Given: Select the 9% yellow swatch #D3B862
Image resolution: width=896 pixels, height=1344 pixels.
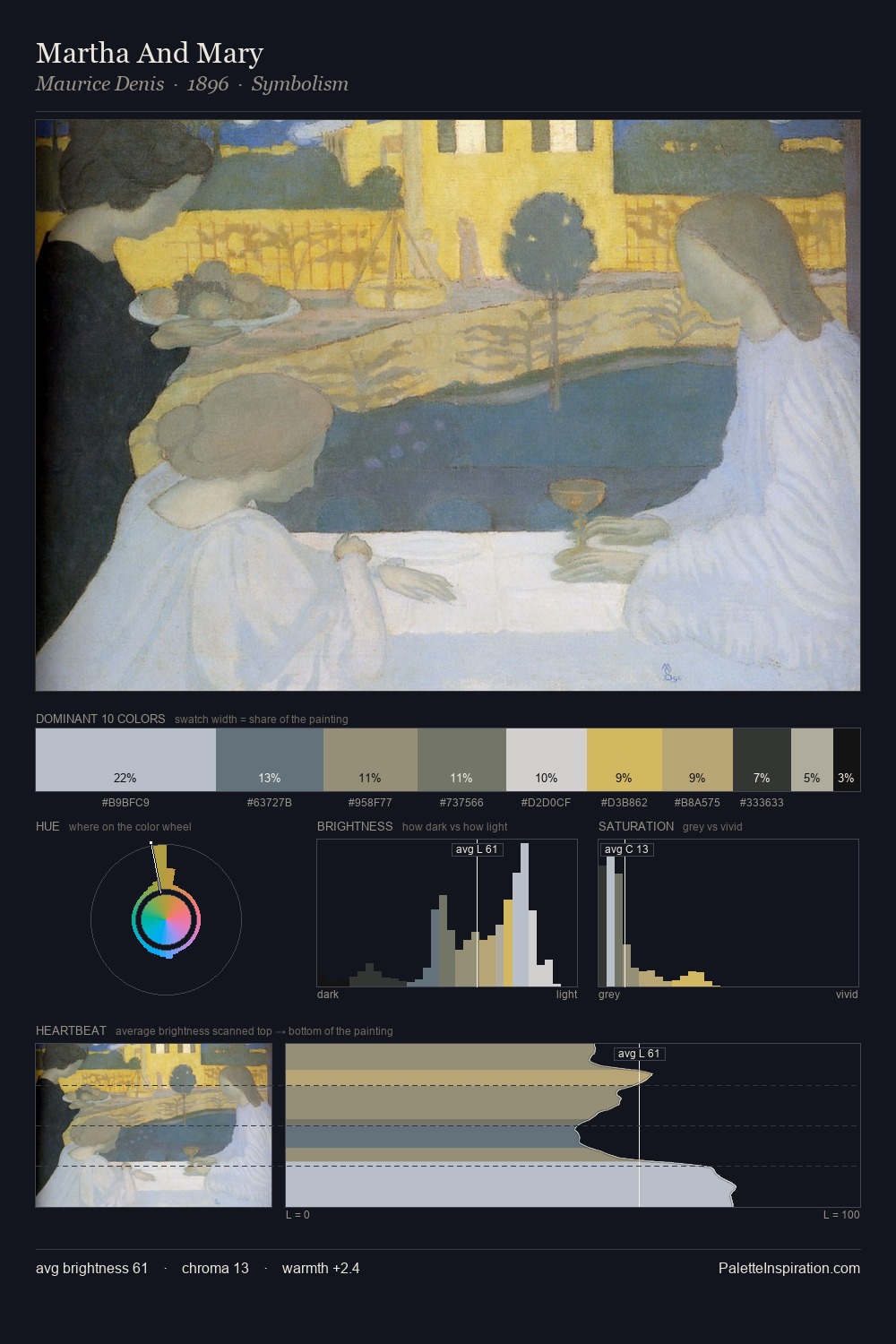Looking at the screenshot, I should pos(625,760).
